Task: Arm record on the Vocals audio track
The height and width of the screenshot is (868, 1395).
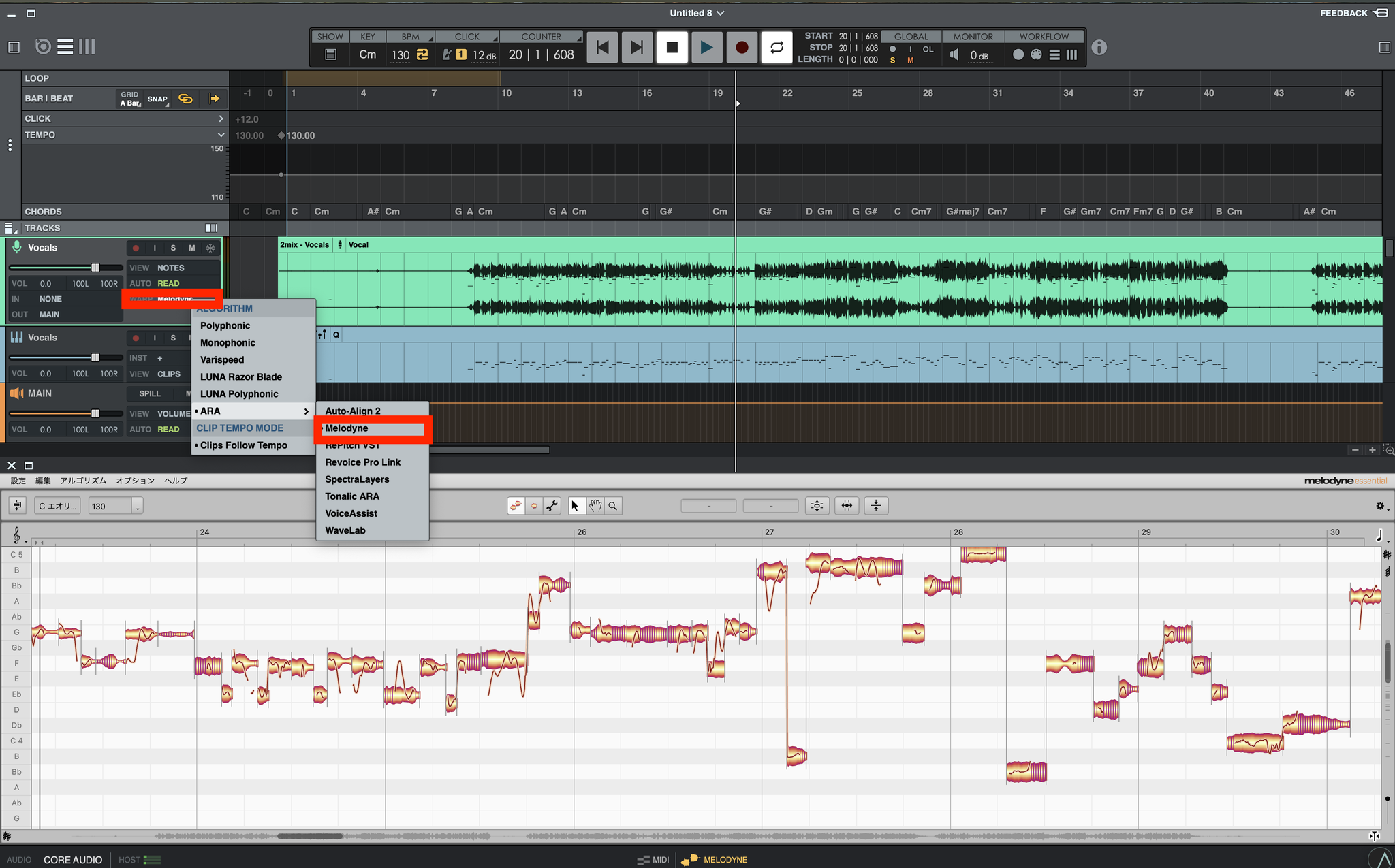Action: pos(136,248)
